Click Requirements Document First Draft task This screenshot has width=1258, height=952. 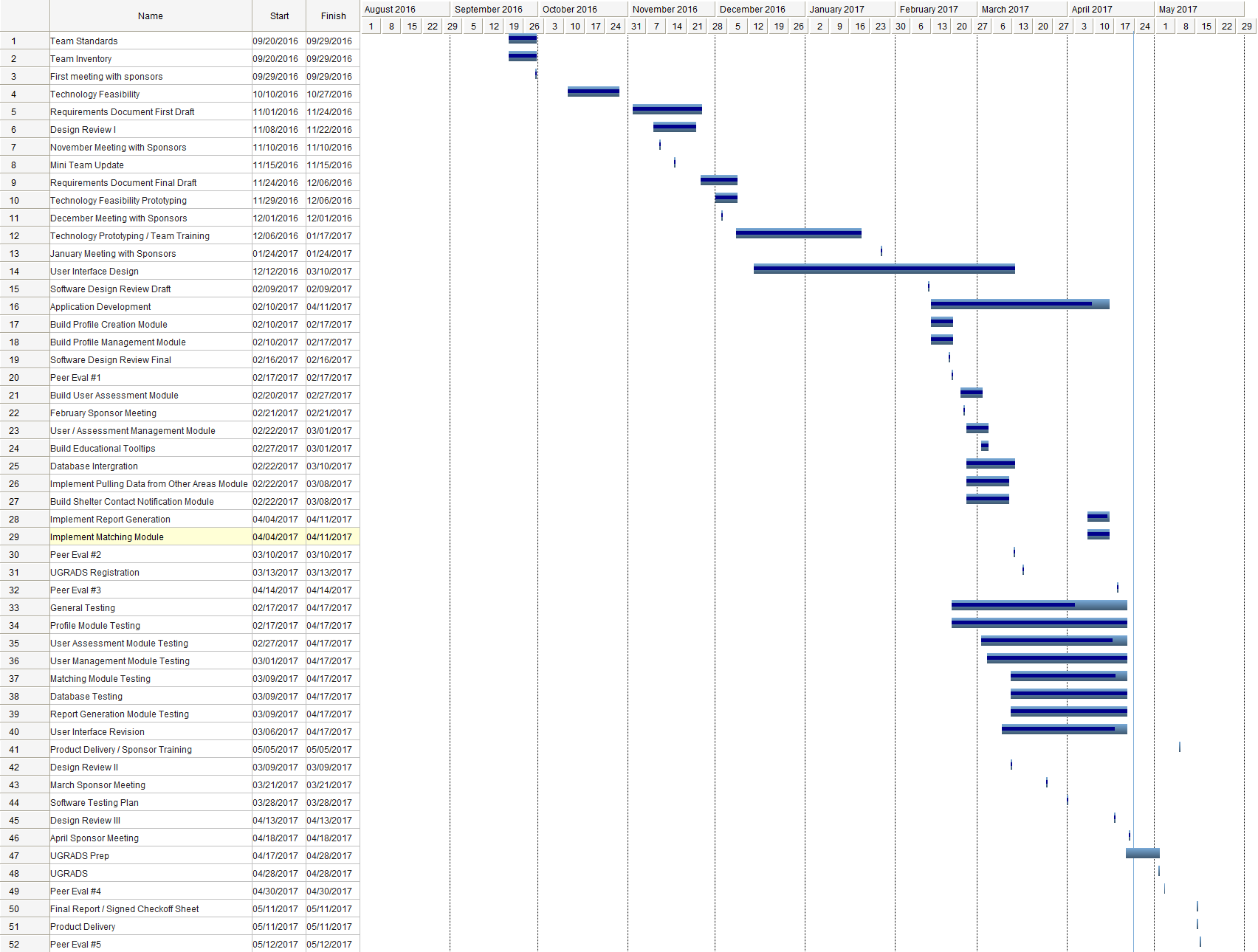tap(123, 112)
